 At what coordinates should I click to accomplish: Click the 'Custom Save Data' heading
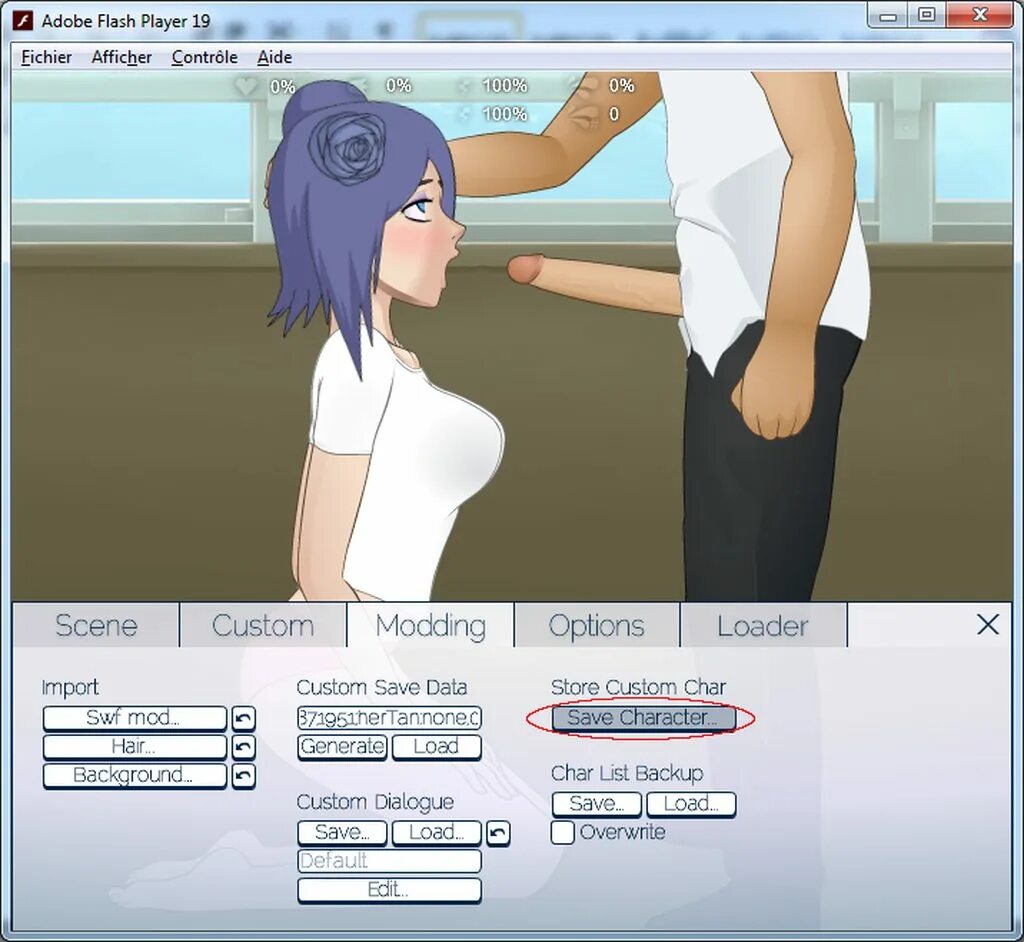click(x=381, y=687)
